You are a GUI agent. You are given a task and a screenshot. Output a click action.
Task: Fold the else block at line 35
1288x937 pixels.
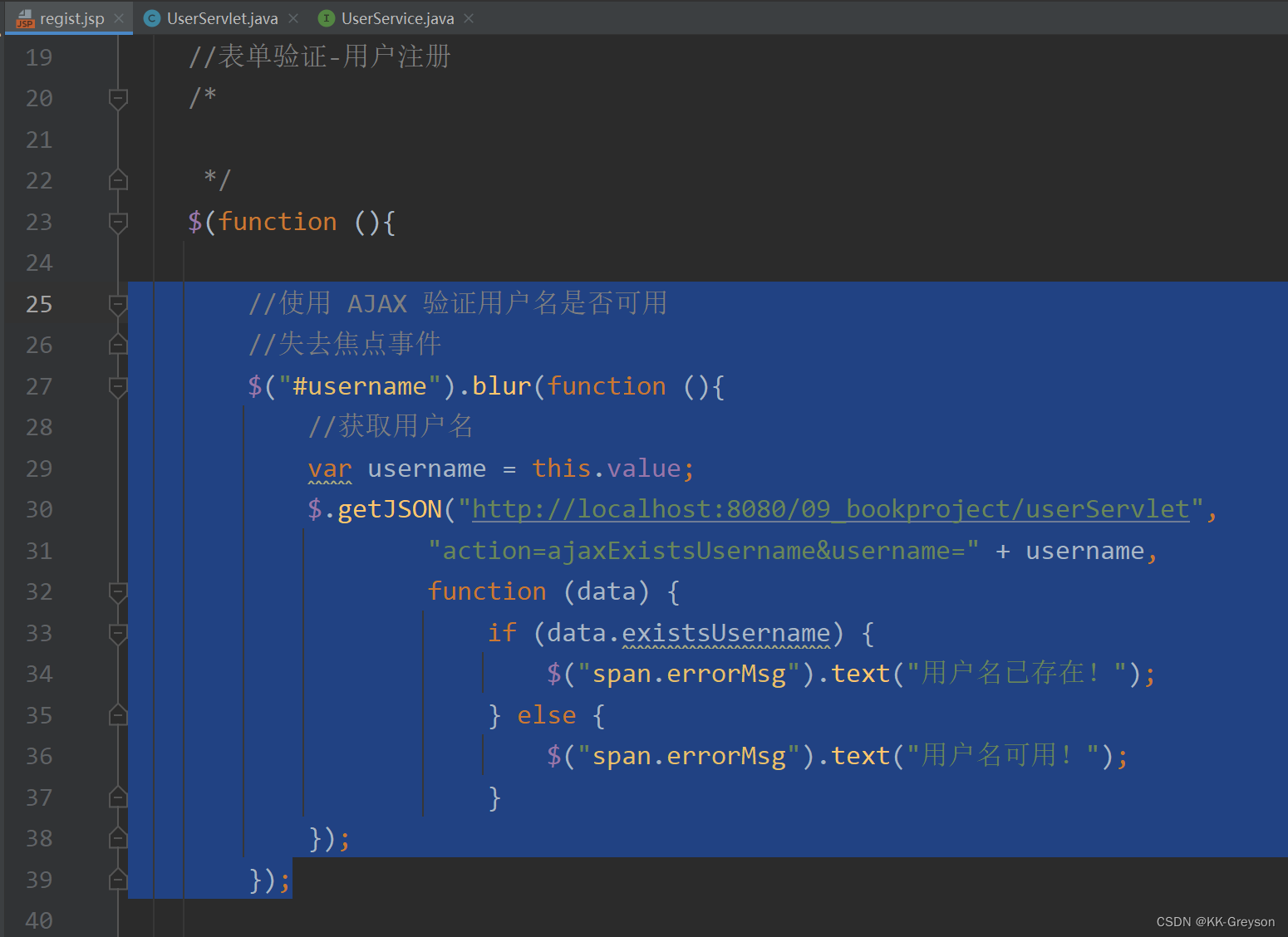coord(118,714)
